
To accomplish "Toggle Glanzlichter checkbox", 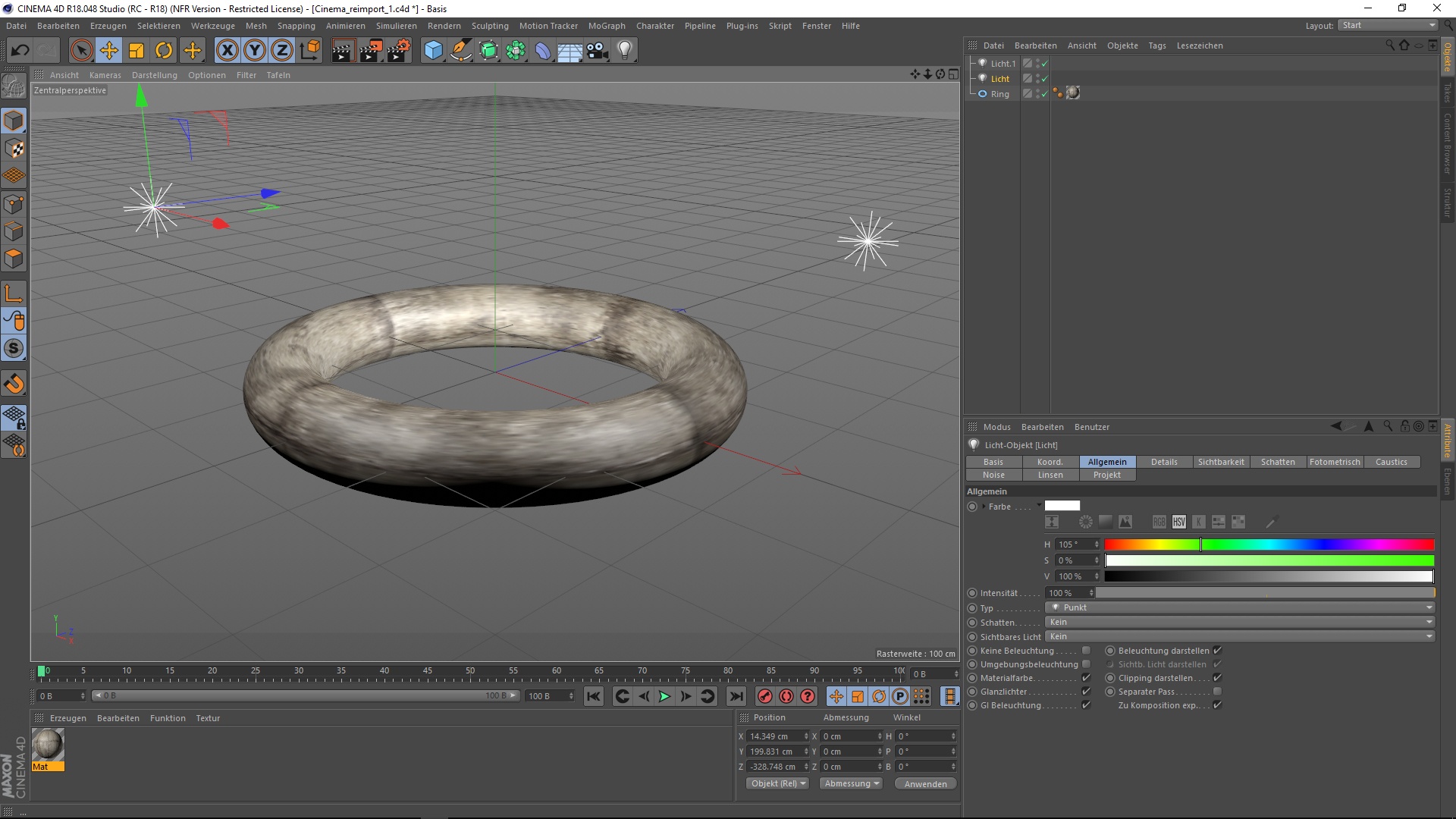I will click(1086, 692).
